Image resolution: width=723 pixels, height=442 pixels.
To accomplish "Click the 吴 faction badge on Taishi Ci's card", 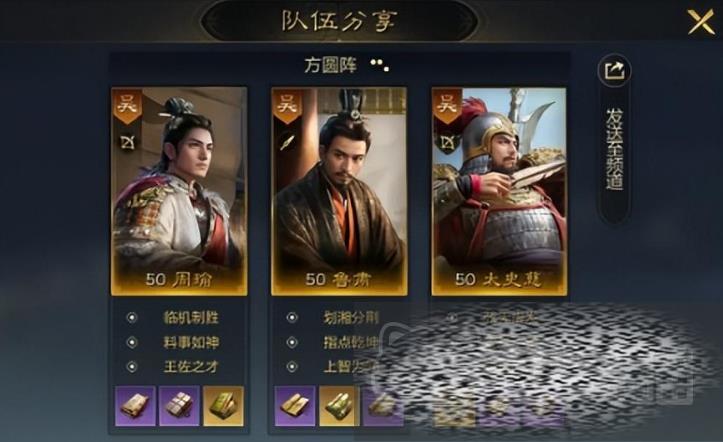I will [447, 106].
